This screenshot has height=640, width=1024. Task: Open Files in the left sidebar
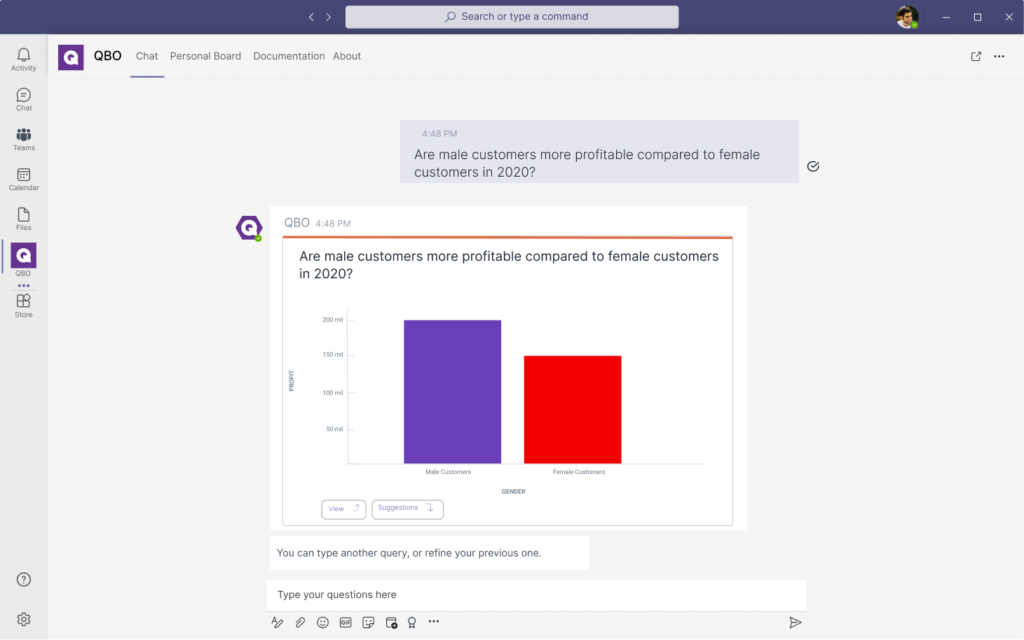point(23,219)
